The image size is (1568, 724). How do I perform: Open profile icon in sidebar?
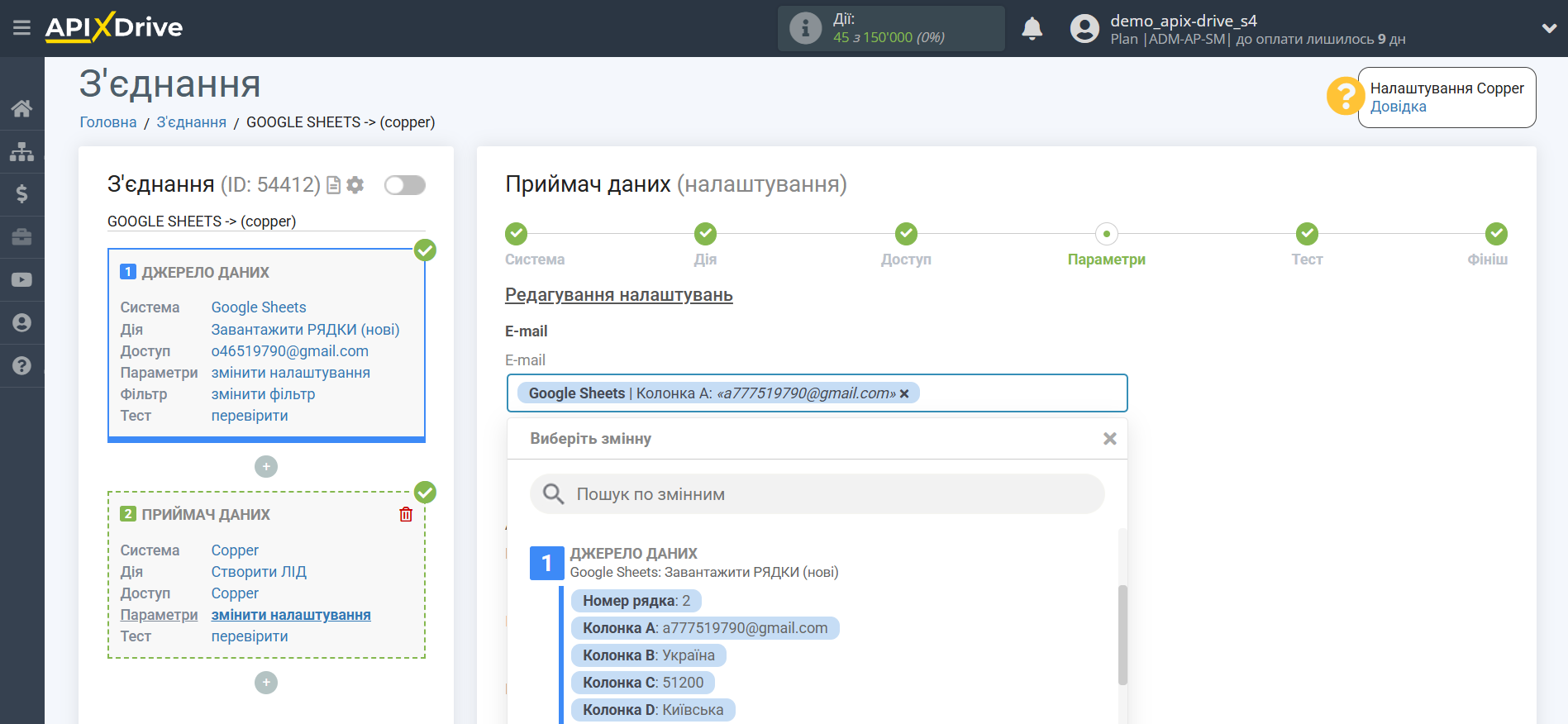(22, 323)
